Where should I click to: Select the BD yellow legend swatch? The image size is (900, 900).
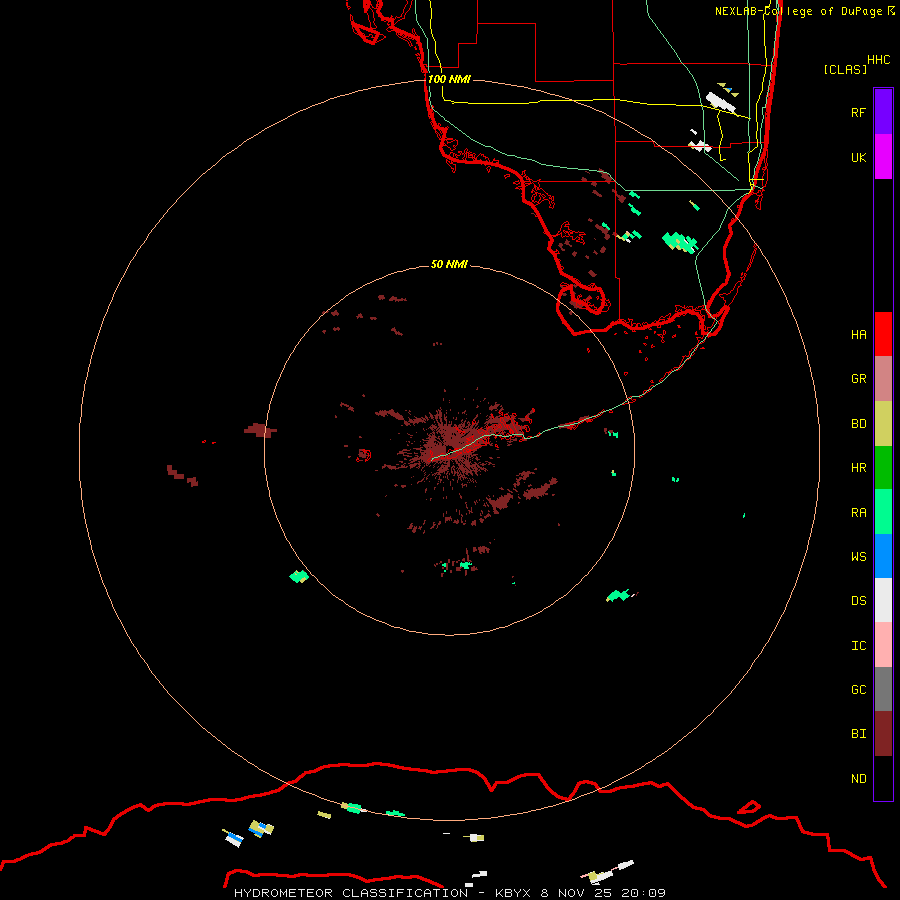(x=883, y=424)
